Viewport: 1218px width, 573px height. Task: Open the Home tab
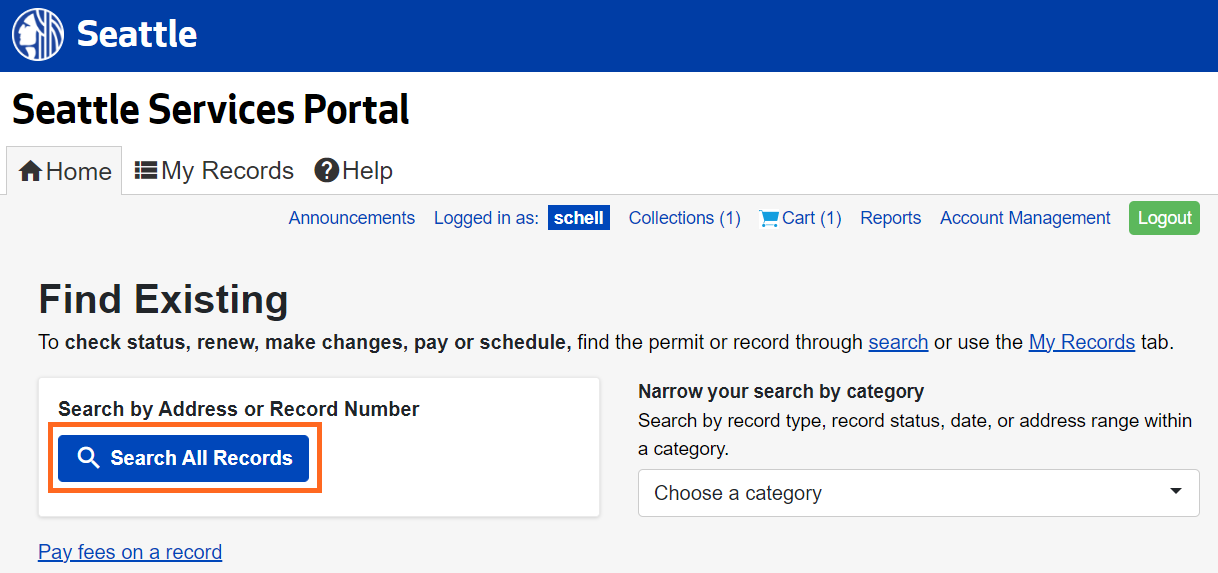65,171
